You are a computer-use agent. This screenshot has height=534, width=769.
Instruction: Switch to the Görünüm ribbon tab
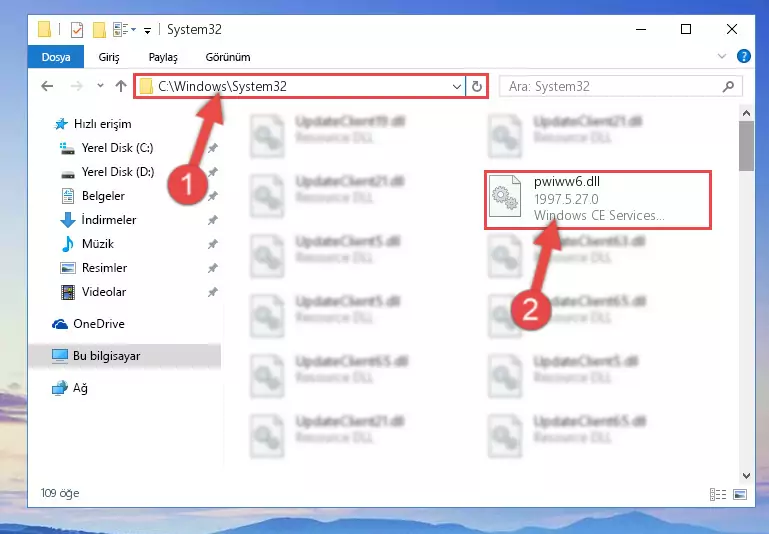point(228,57)
